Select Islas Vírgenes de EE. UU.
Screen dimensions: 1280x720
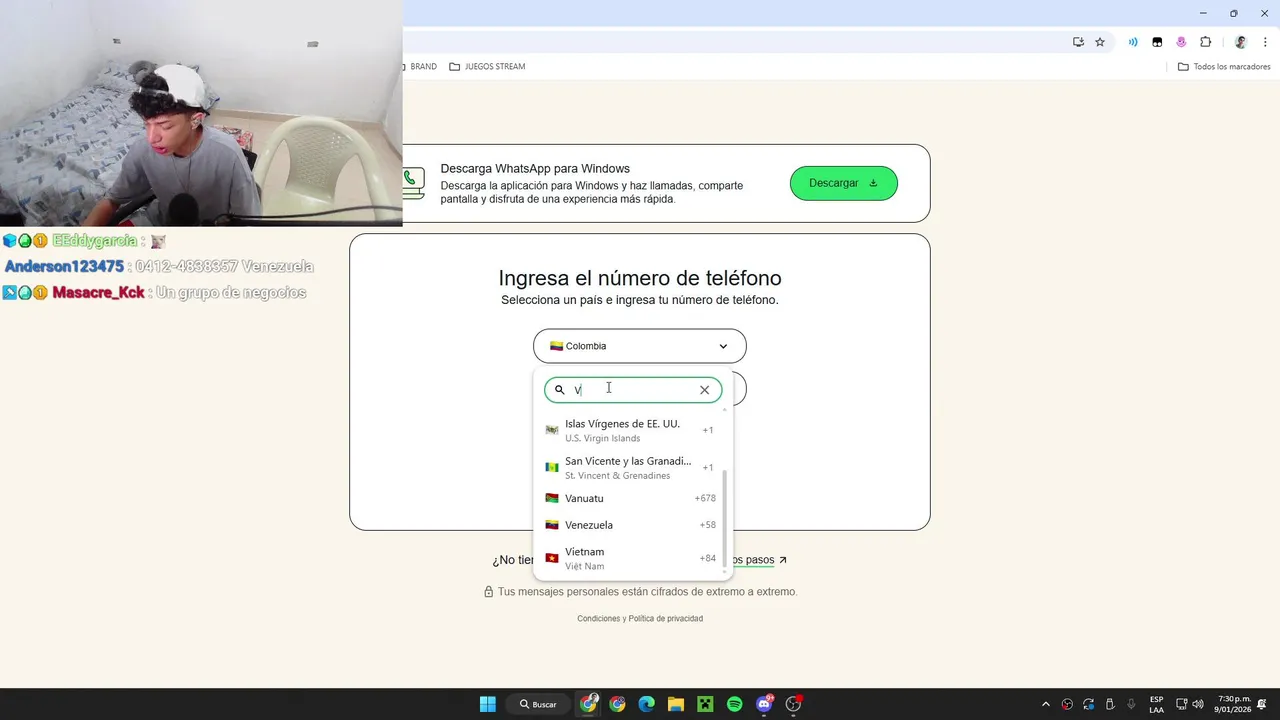pyautogui.click(x=632, y=430)
